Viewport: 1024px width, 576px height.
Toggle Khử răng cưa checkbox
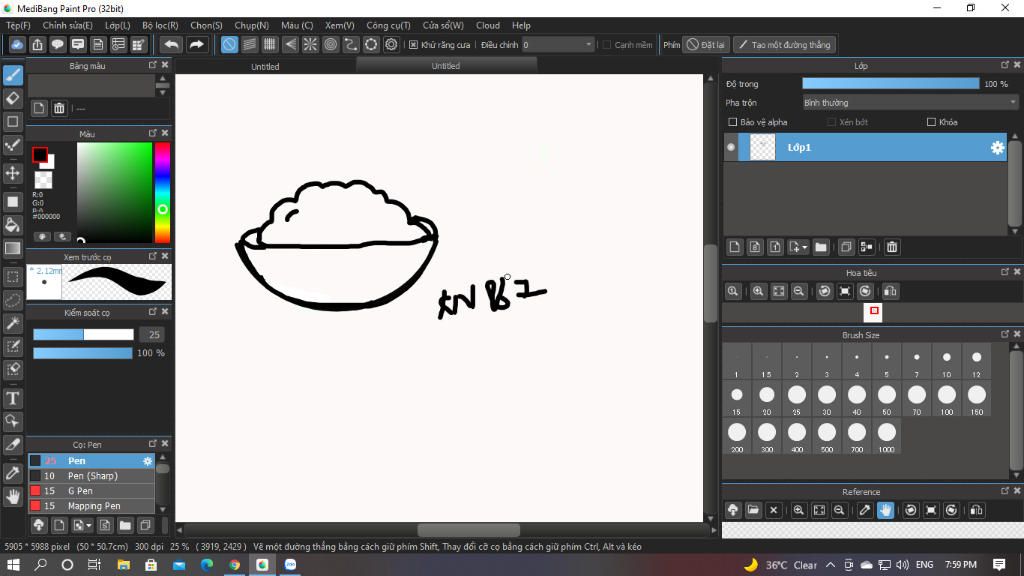click(x=413, y=45)
